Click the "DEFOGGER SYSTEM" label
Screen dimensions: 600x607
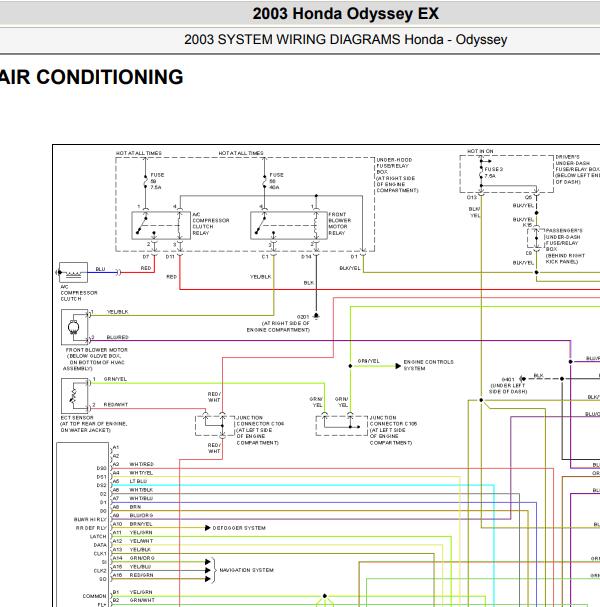(239, 528)
